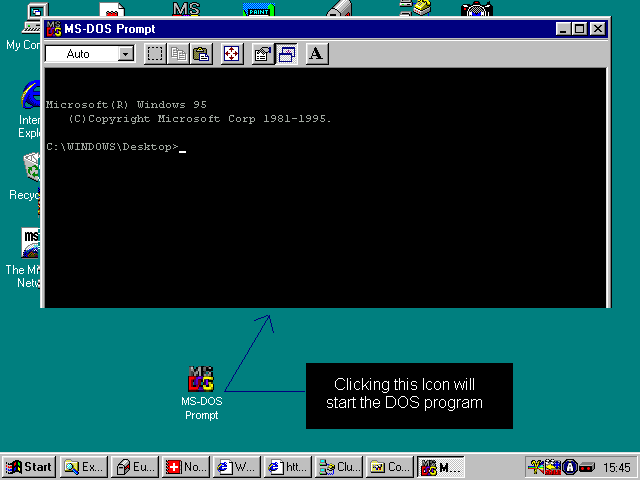
Task: Click the Copy toolbar icon
Action: tap(178, 54)
